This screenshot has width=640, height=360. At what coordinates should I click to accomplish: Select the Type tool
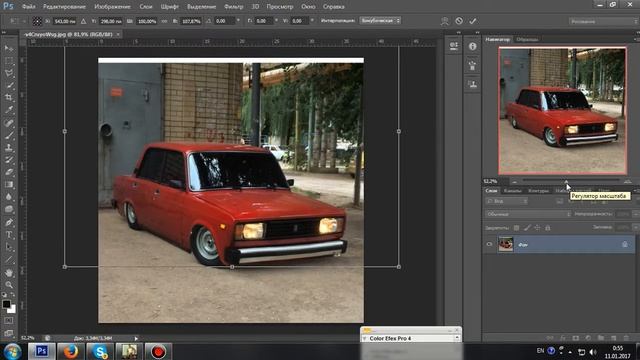9,235
